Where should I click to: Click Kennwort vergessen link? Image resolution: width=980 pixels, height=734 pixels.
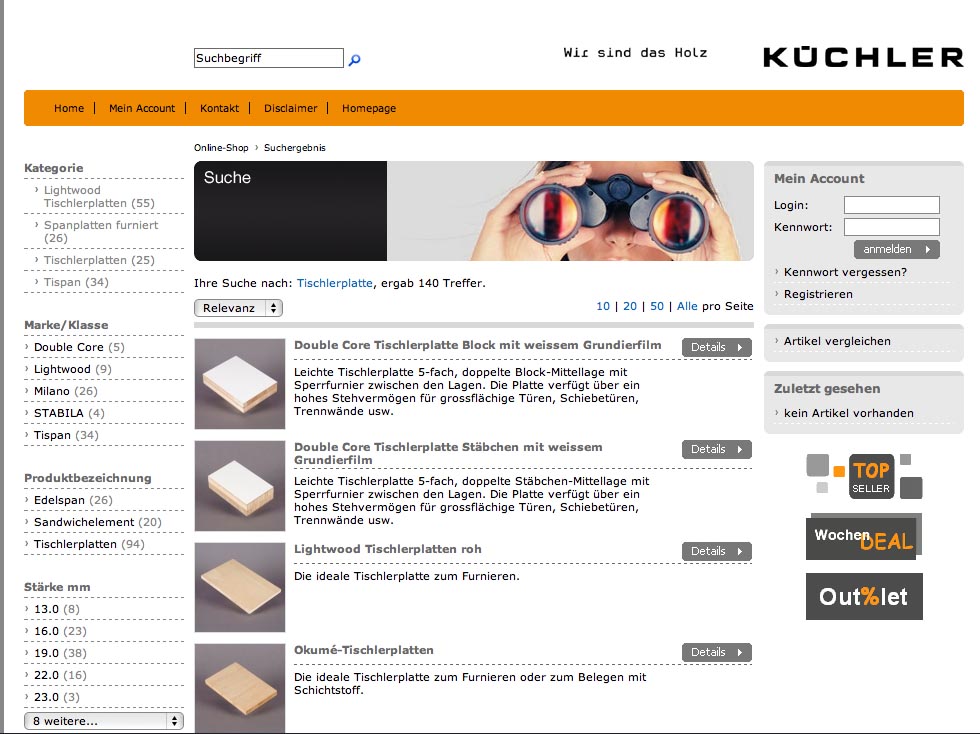point(845,272)
